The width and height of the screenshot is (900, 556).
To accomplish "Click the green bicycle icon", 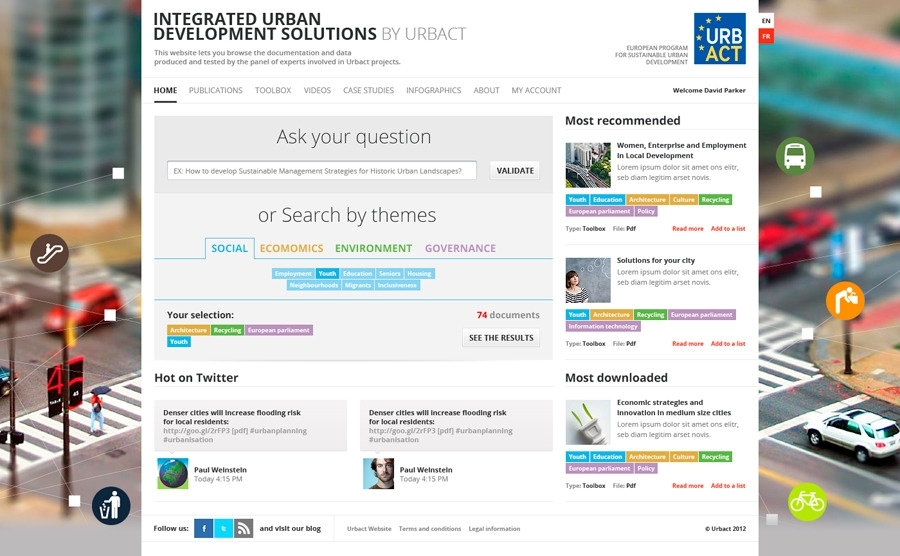I will [x=807, y=502].
